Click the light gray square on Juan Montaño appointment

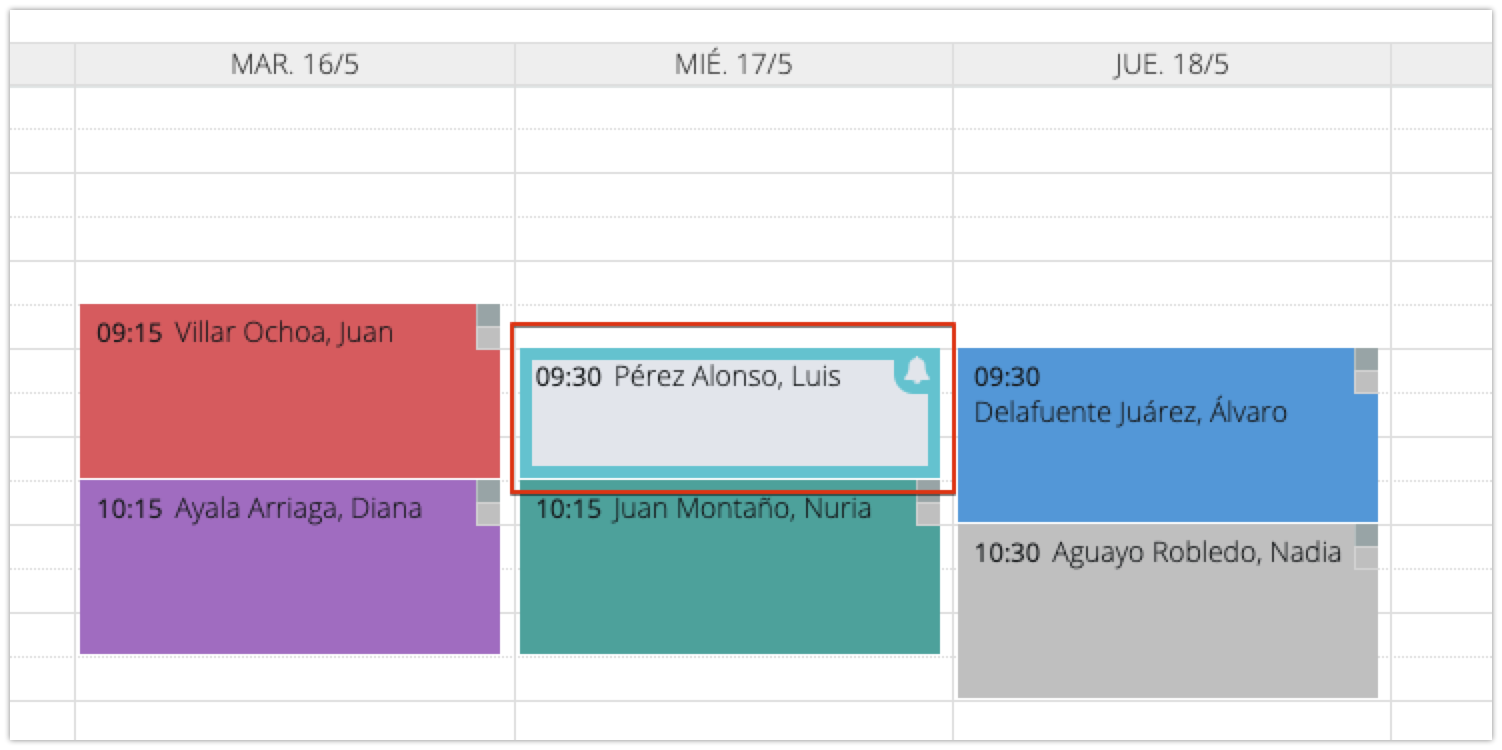pyautogui.click(x=928, y=514)
